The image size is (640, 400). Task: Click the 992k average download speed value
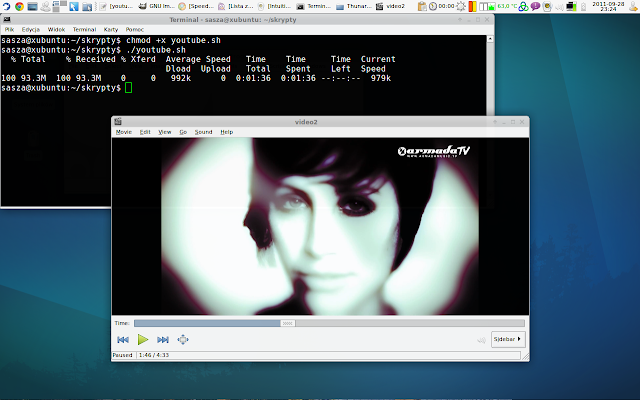coord(181,78)
